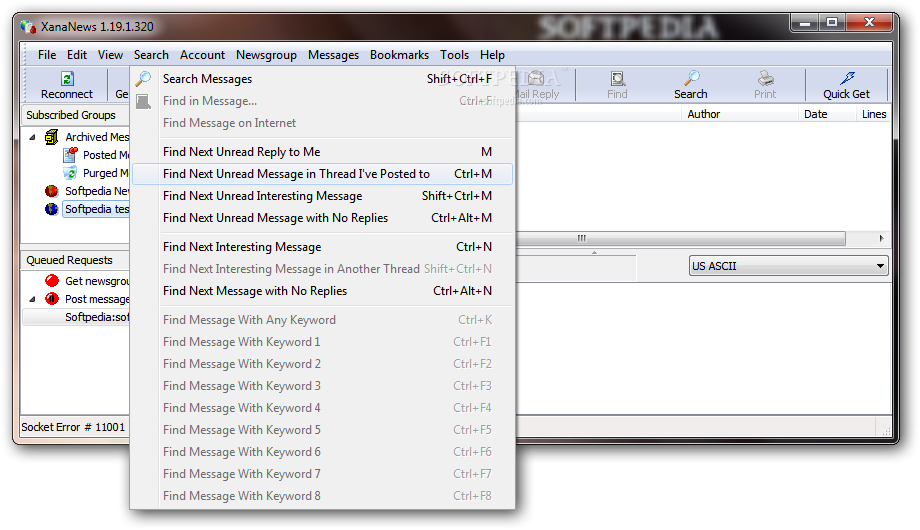The height and width of the screenshot is (530, 920).
Task: Select the Softpedia:sof queued request row
Action: click(x=76, y=318)
